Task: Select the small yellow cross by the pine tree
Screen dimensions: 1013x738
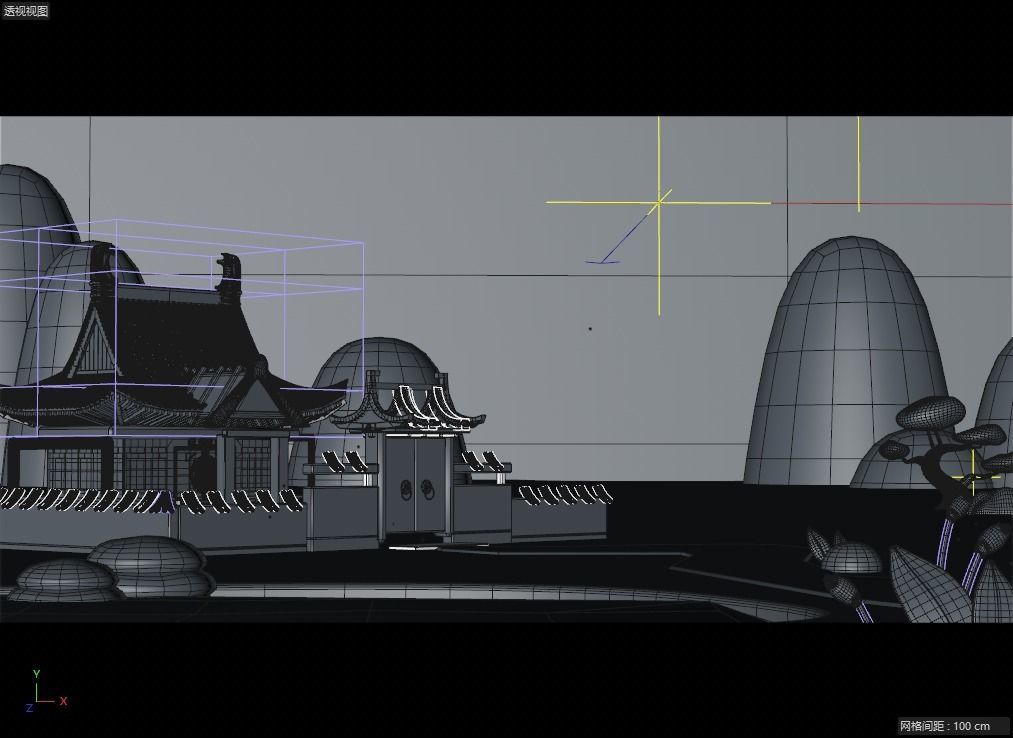Action: pos(973,477)
